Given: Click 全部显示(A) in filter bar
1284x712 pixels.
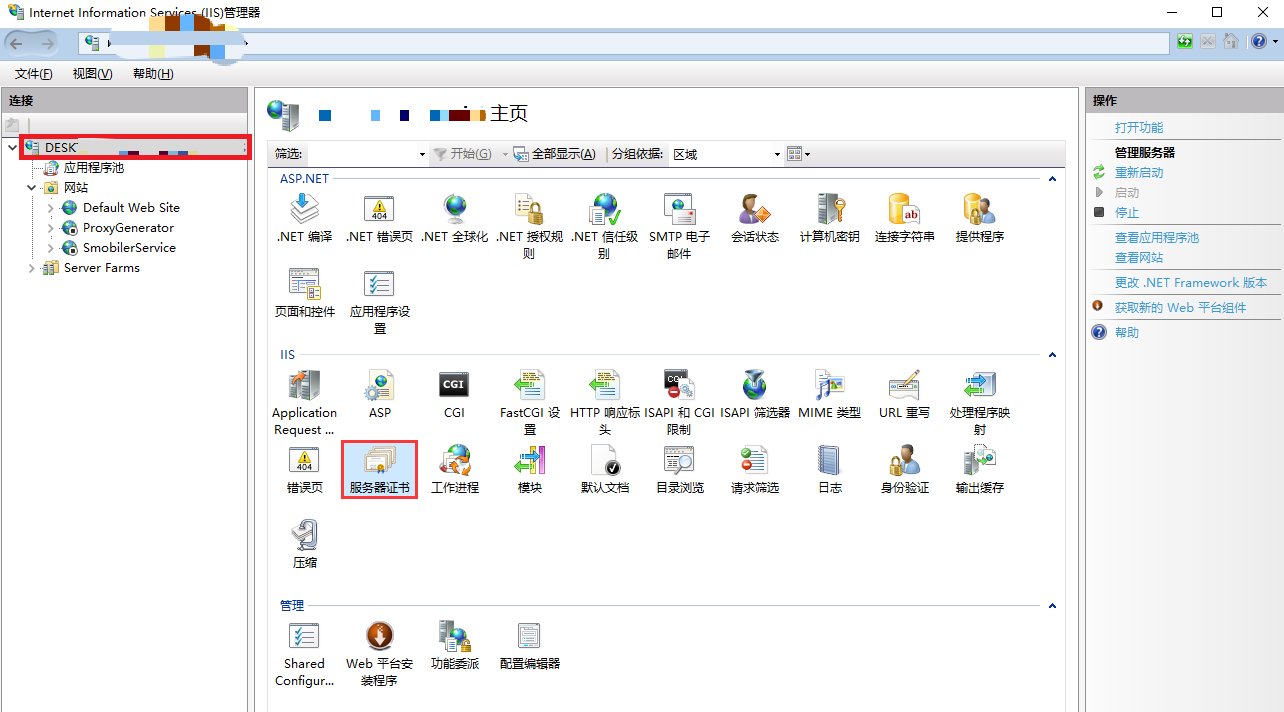Looking at the screenshot, I should coord(555,154).
